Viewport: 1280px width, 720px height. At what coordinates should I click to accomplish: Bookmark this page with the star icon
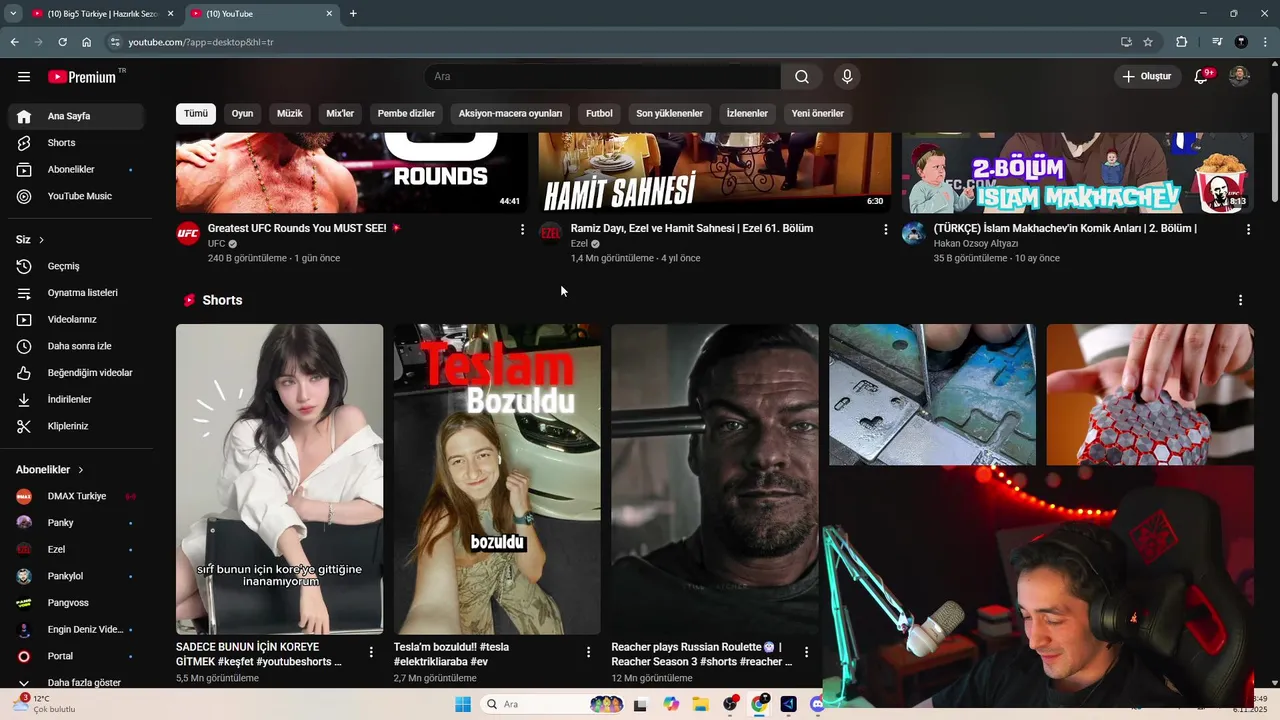click(x=1148, y=42)
